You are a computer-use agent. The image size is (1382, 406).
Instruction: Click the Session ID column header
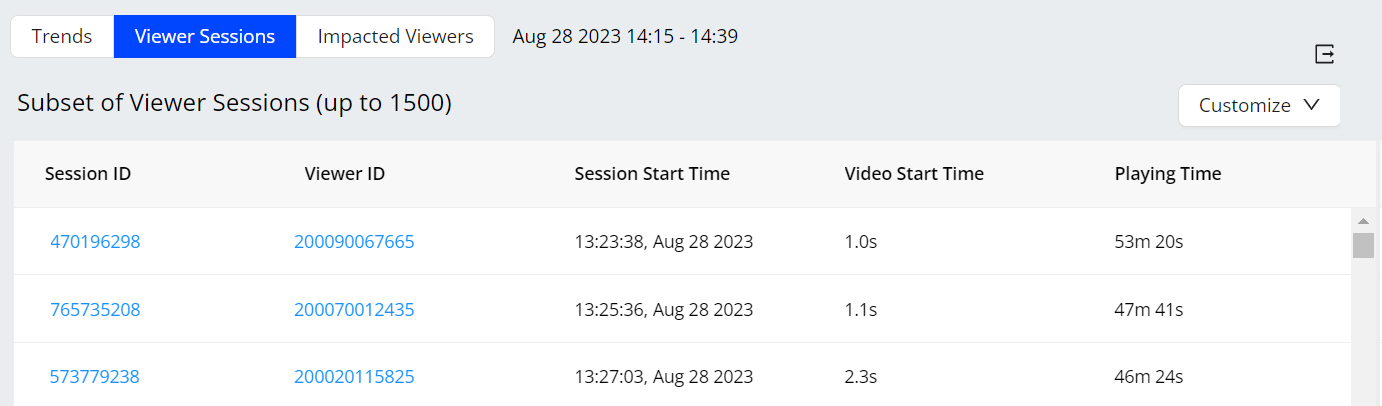click(88, 174)
